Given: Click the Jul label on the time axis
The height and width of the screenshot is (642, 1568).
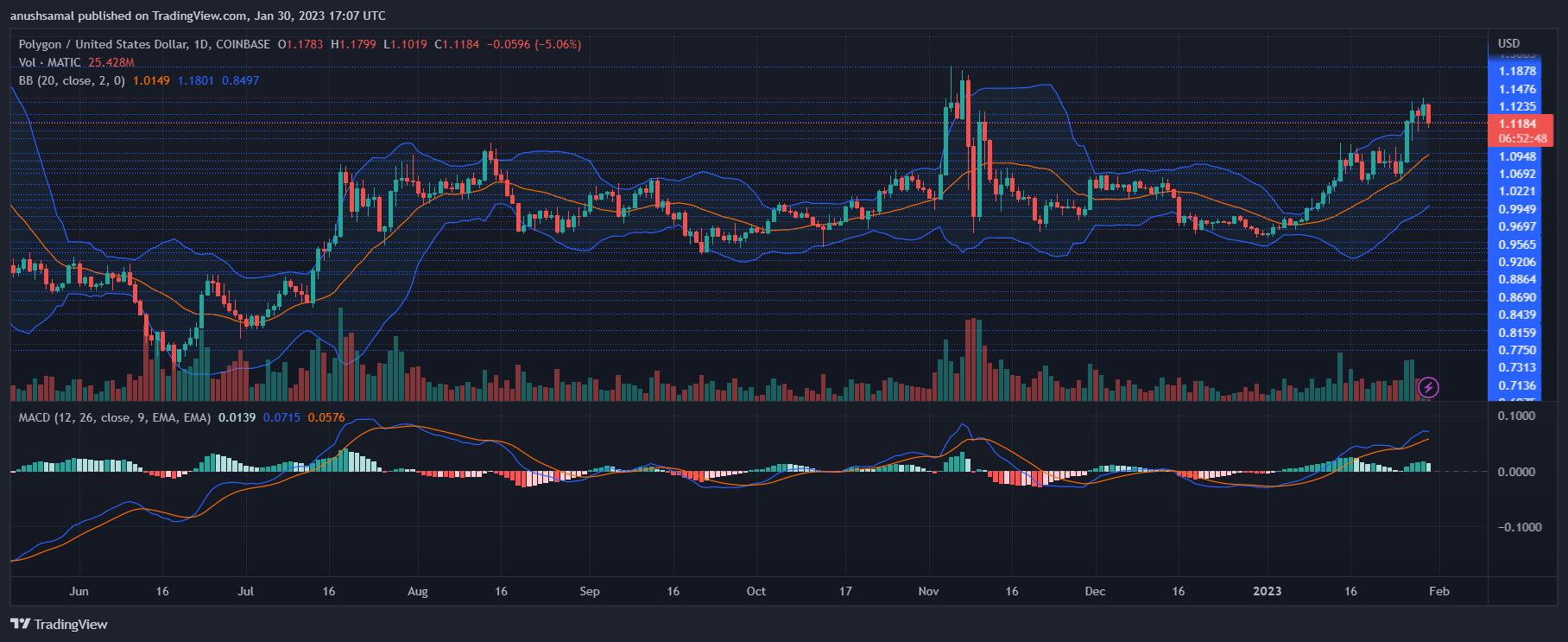Looking at the screenshot, I should tap(246, 591).
